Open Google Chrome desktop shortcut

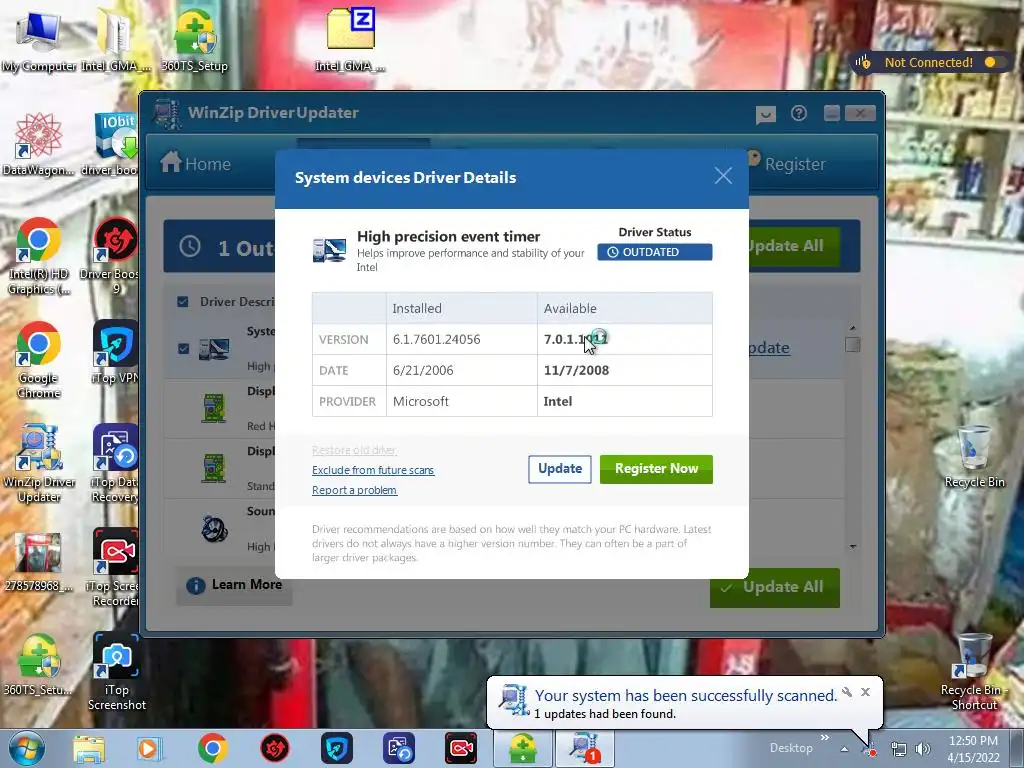(38, 360)
